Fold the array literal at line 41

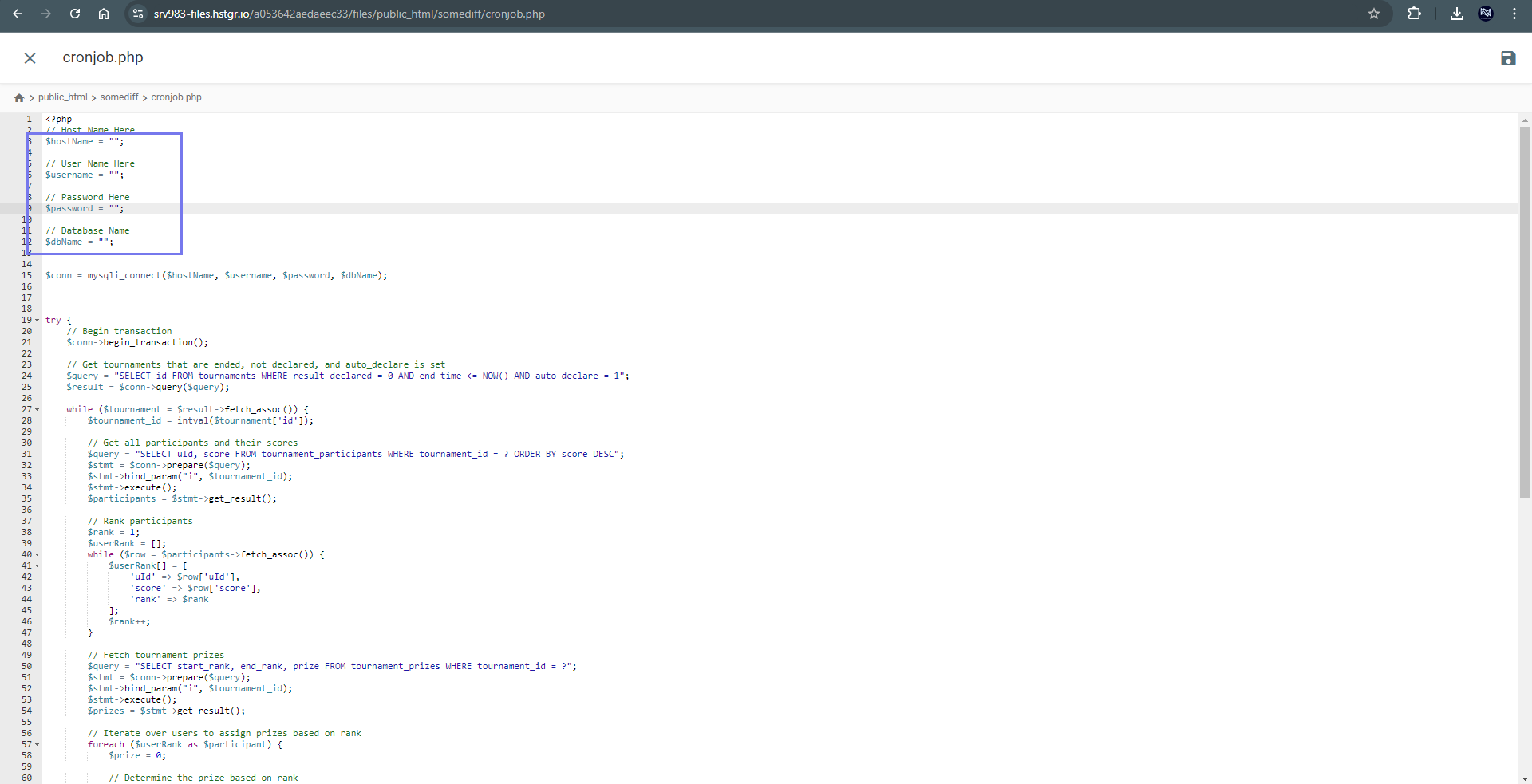click(x=37, y=566)
